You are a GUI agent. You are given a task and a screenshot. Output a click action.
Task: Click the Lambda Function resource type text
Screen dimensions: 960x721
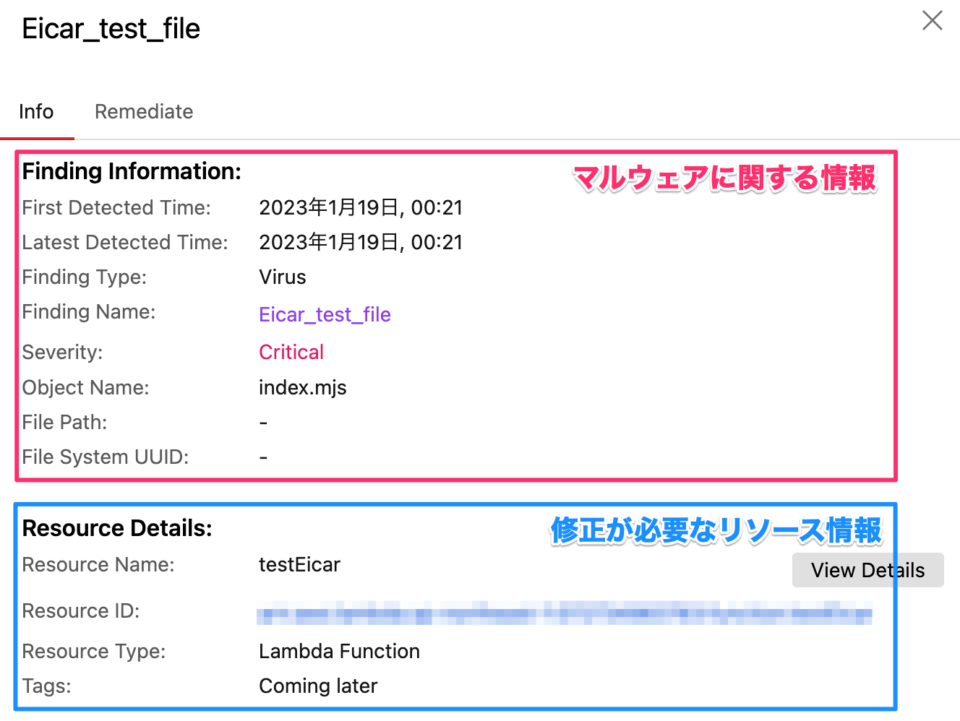tap(339, 651)
